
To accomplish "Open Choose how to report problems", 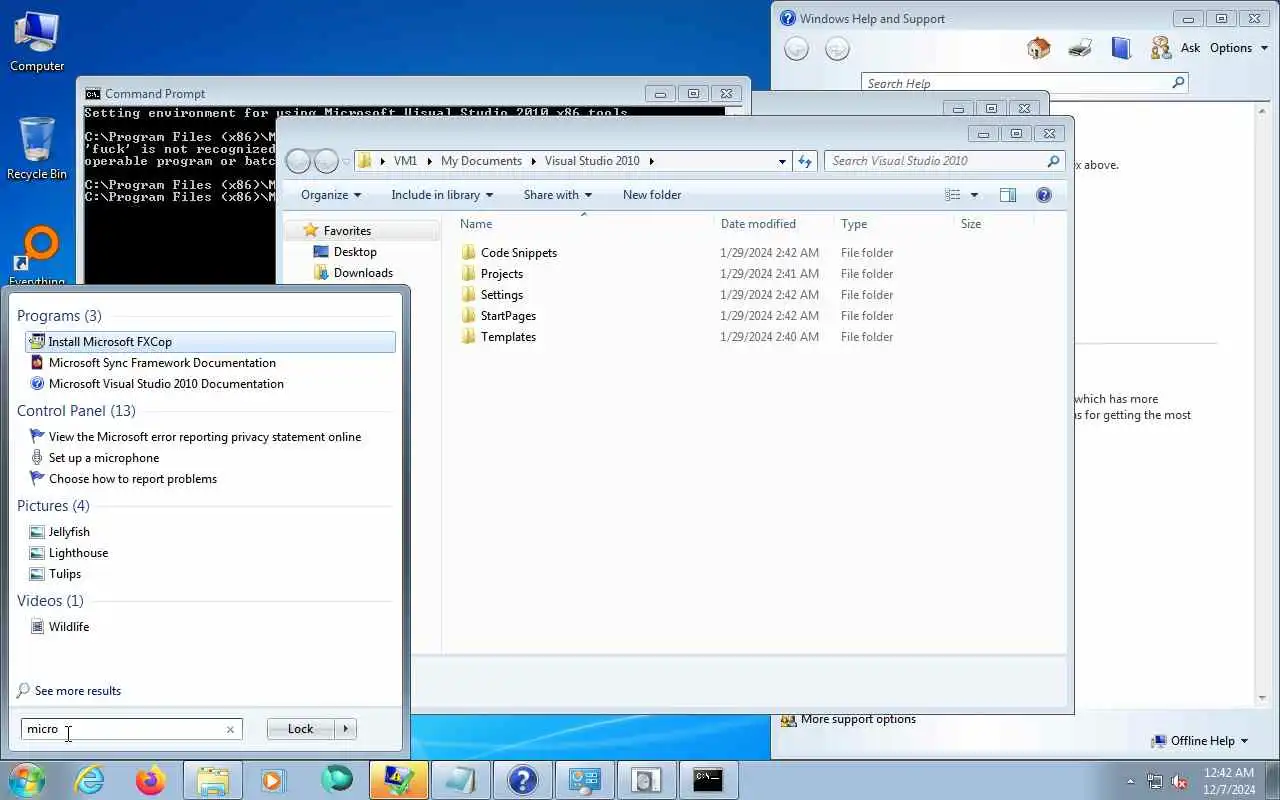I will pyautogui.click(x=133, y=479).
